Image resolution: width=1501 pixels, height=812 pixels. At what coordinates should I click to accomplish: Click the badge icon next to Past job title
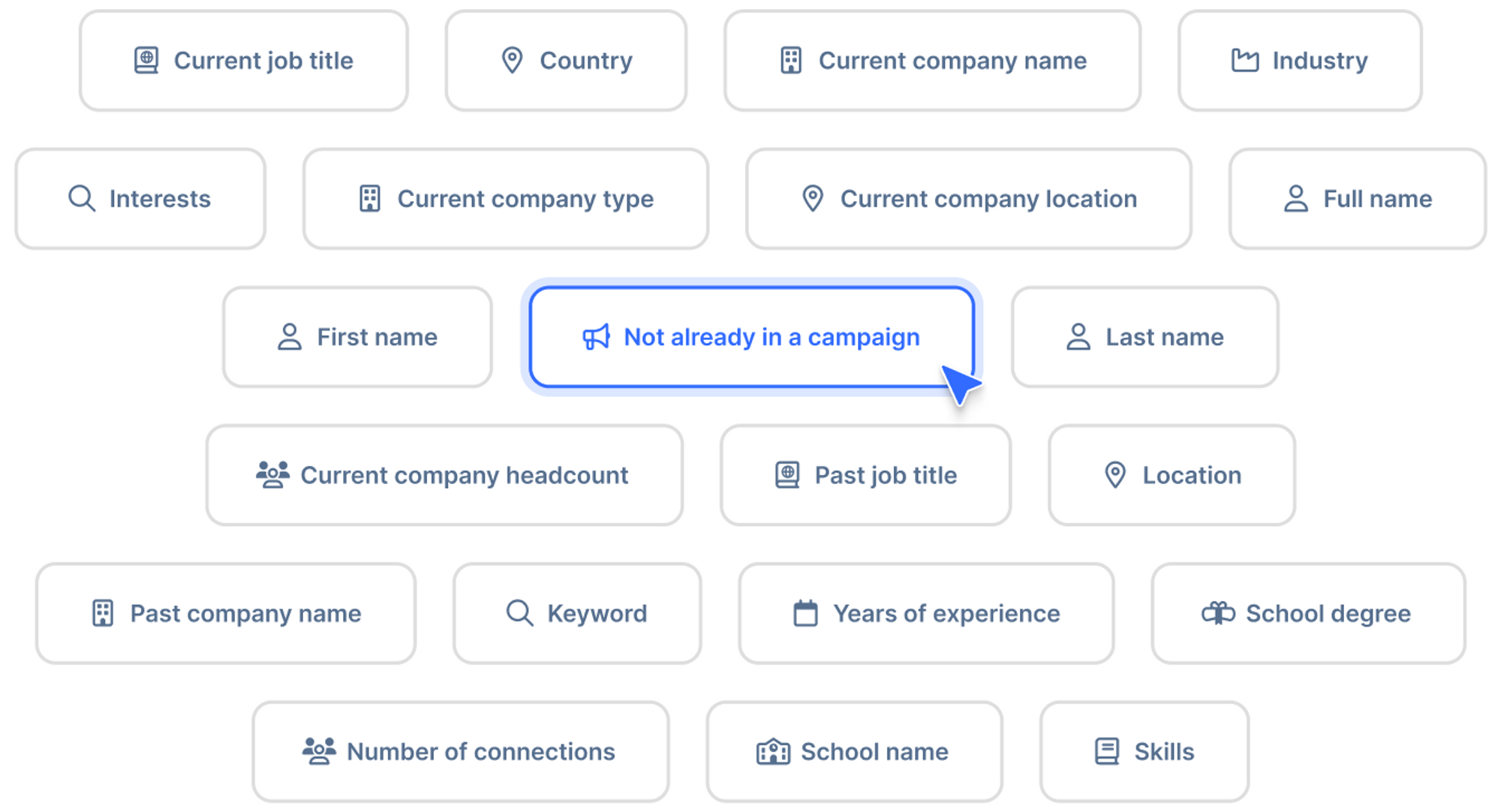point(787,475)
